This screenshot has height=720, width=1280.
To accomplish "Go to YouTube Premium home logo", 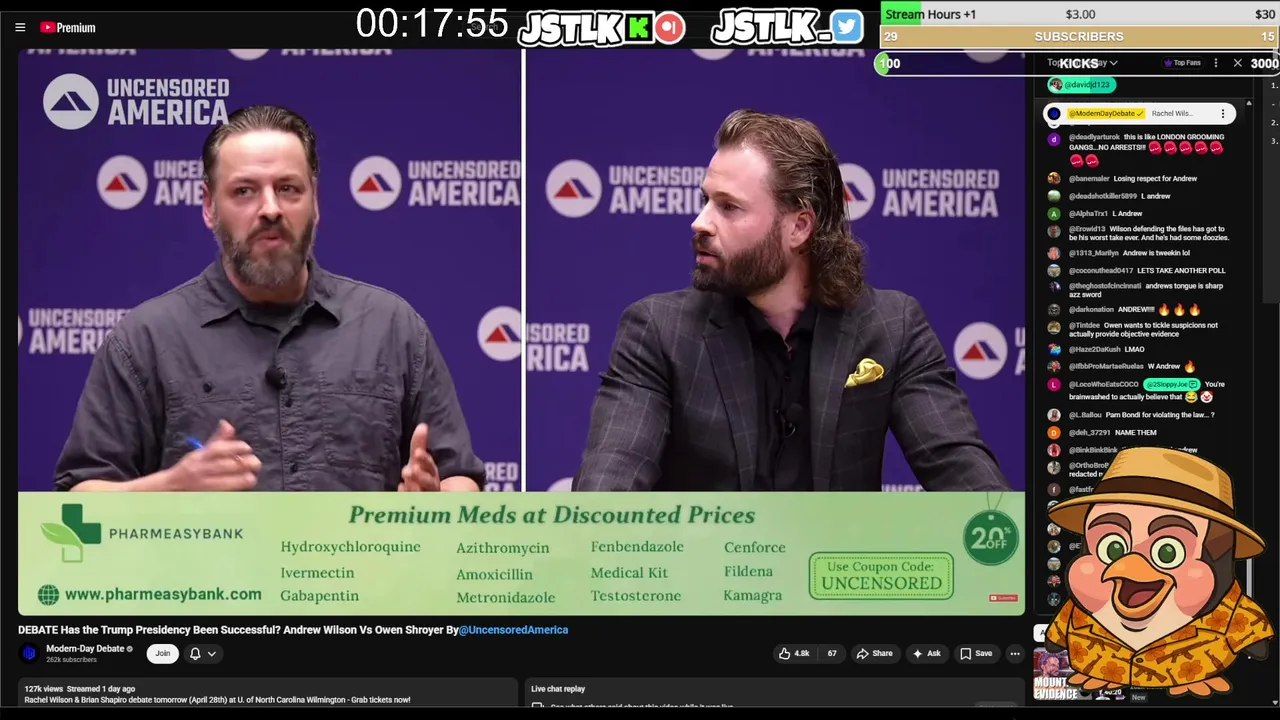I will point(68,28).
